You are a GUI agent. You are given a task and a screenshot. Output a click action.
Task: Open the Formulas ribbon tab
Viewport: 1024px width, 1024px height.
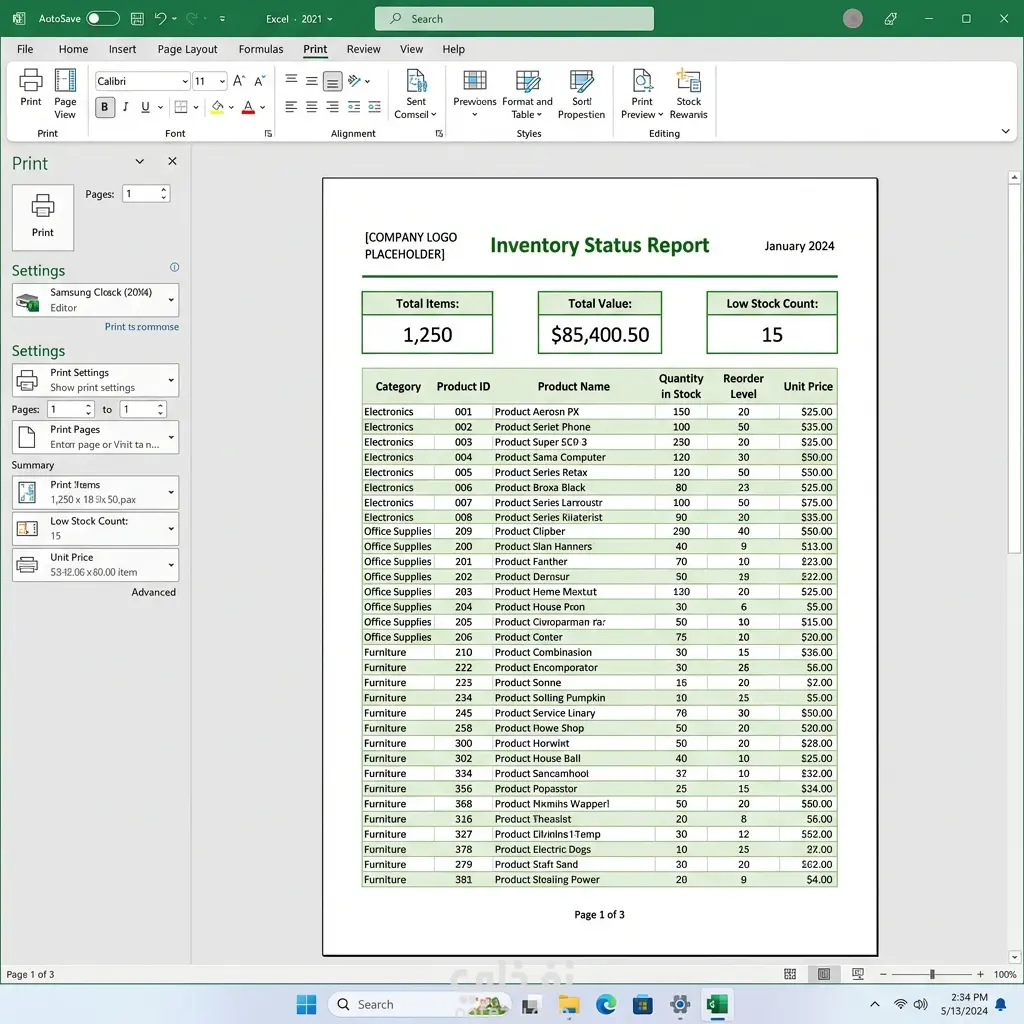pyautogui.click(x=261, y=49)
